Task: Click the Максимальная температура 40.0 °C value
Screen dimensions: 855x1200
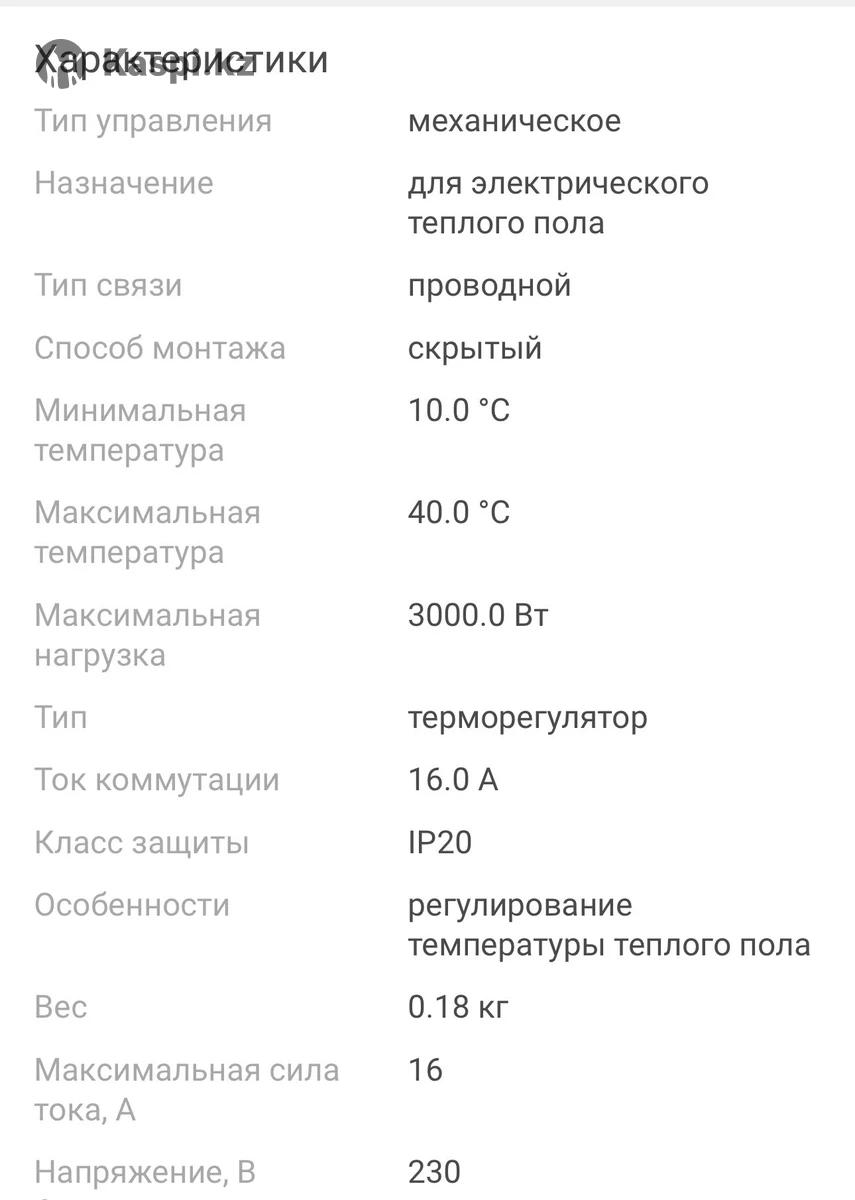Action: click(459, 512)
